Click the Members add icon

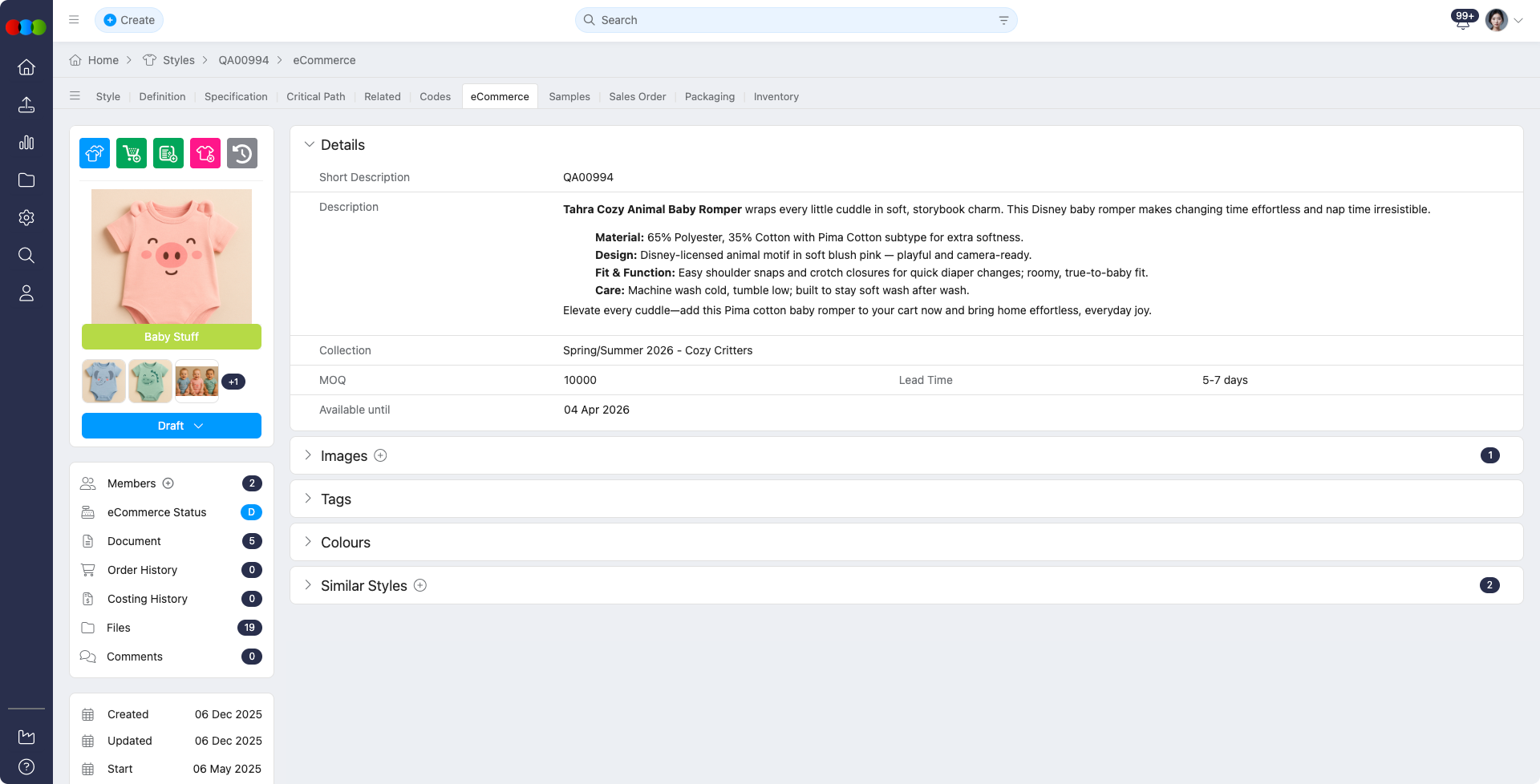169,483
